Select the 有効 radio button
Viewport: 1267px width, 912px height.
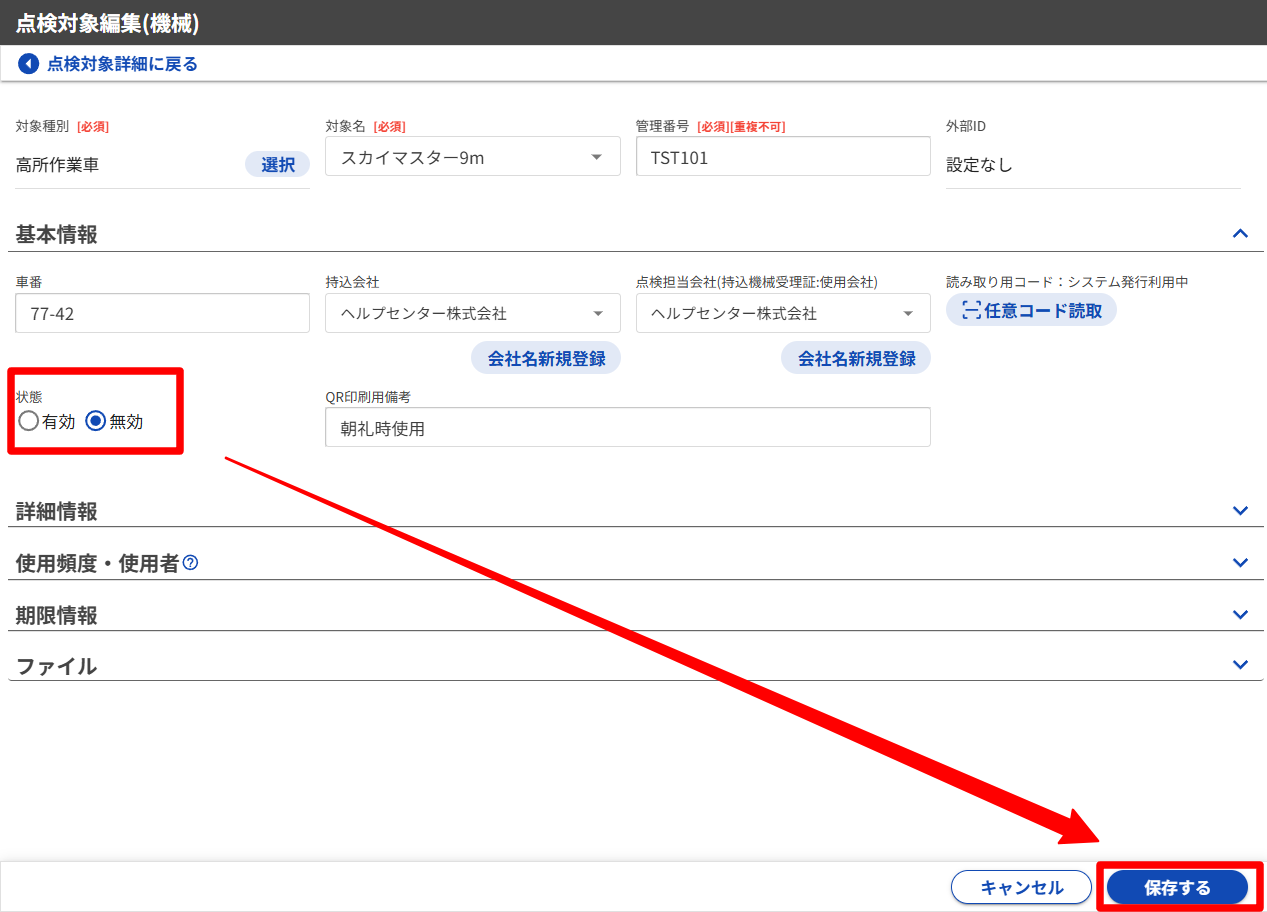29,421
